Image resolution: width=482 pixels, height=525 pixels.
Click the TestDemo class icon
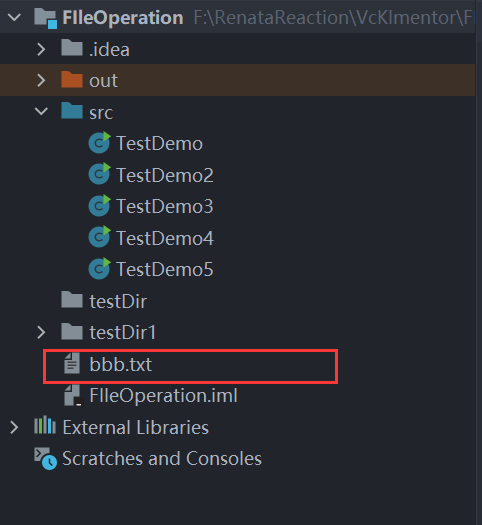[99, 143]
